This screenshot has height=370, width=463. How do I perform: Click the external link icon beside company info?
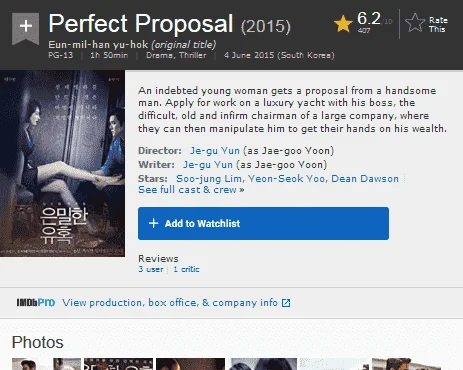click(x=286, y=303)
